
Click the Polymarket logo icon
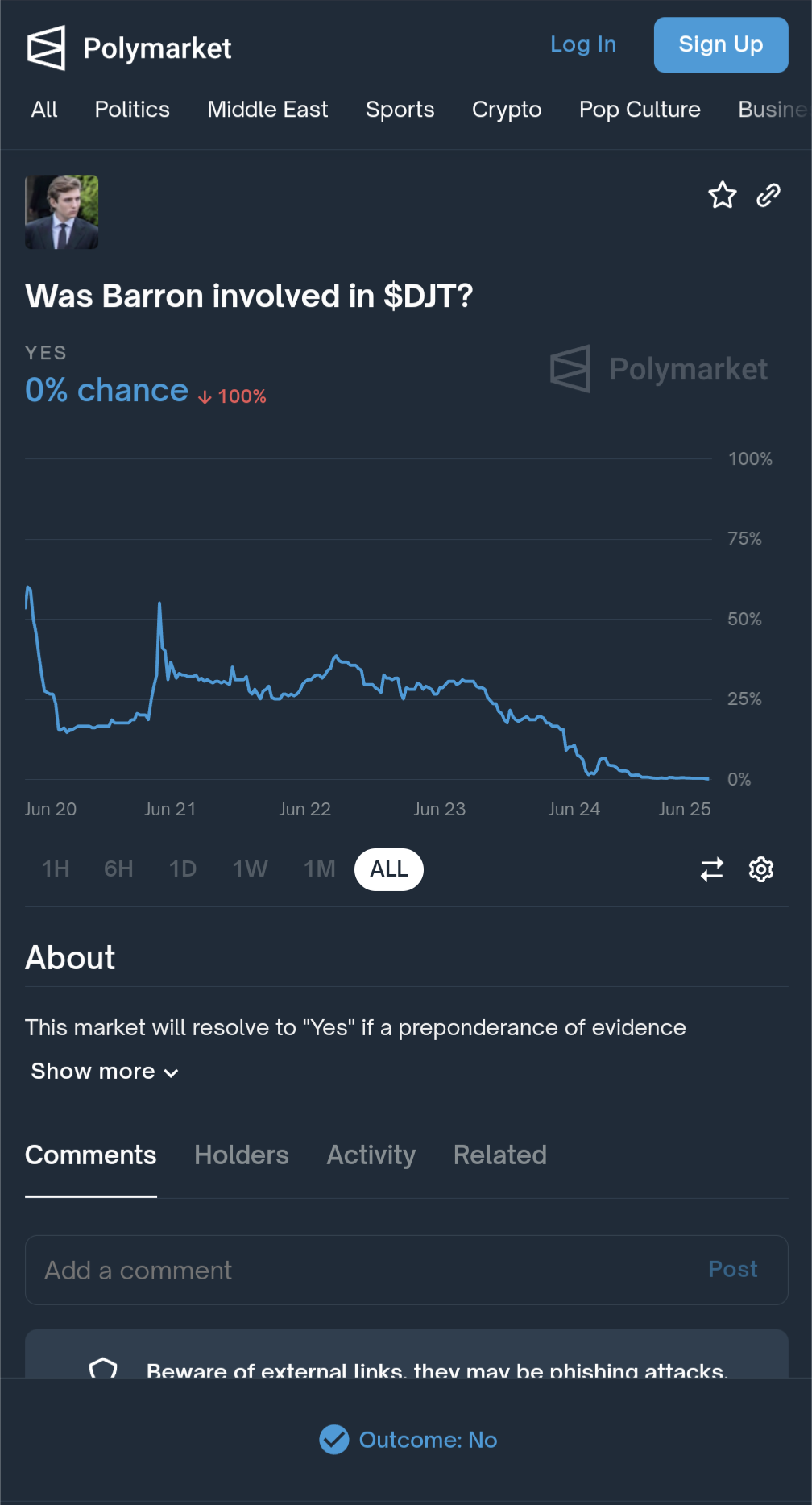coord(46,48)
